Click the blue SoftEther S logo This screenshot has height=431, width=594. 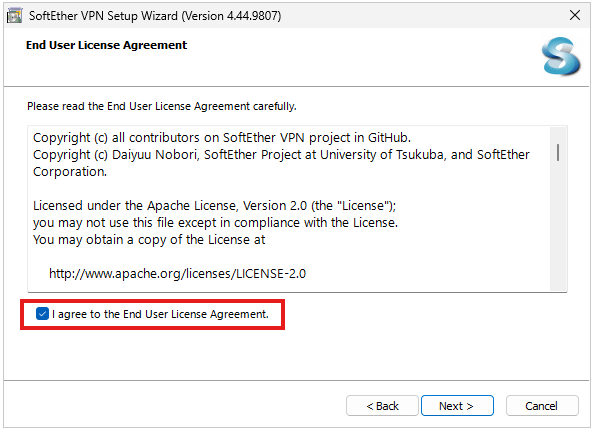tap(561, 56)
